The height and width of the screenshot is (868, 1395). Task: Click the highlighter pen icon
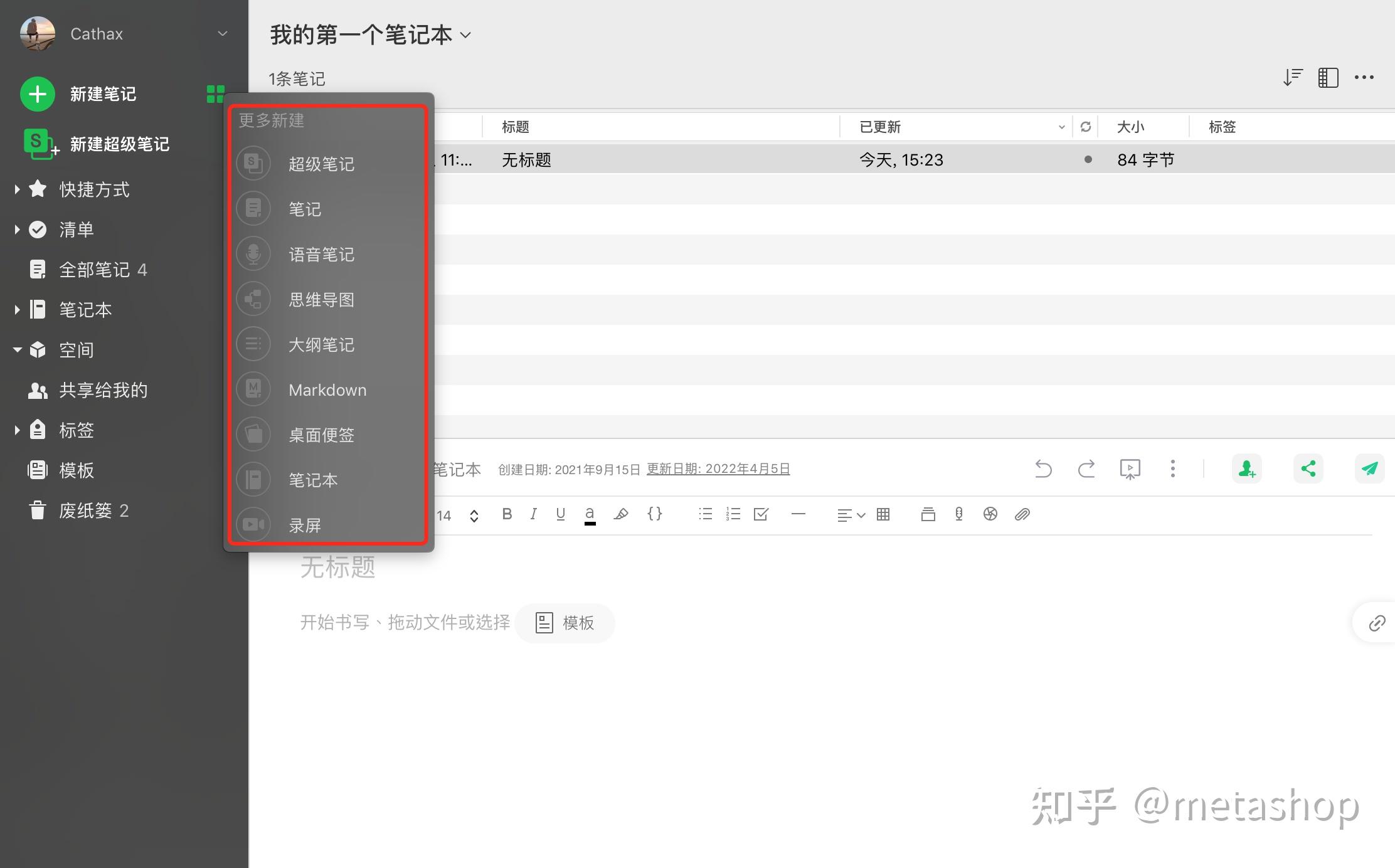pos(621,514)
